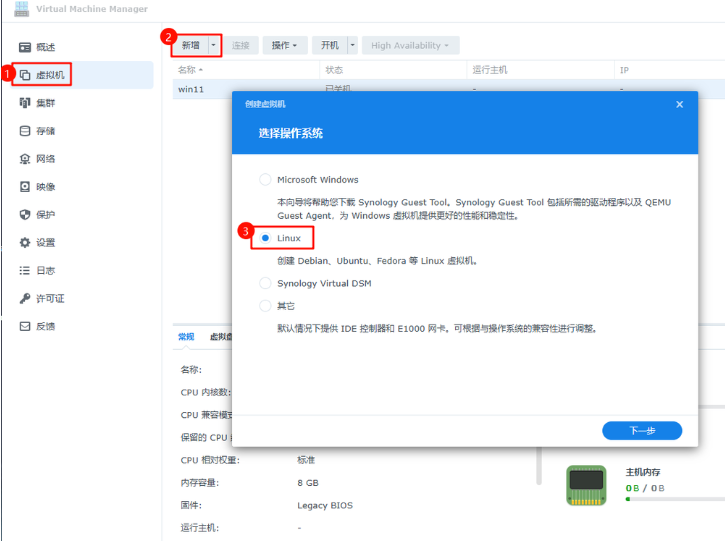This screenshot has width=725, height=541.
Task: Select the 虚拟机 sidebar icon
Action: [x=25, y=75]
